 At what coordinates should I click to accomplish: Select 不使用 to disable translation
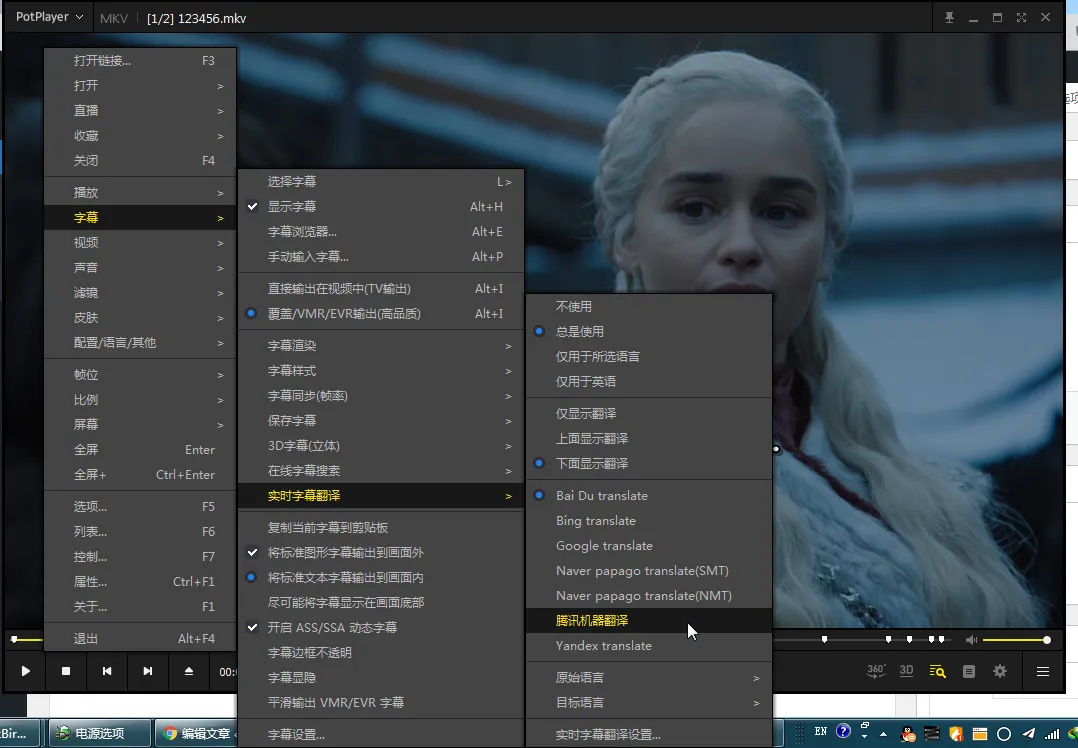pyautogui.click(x=649, y=307)
